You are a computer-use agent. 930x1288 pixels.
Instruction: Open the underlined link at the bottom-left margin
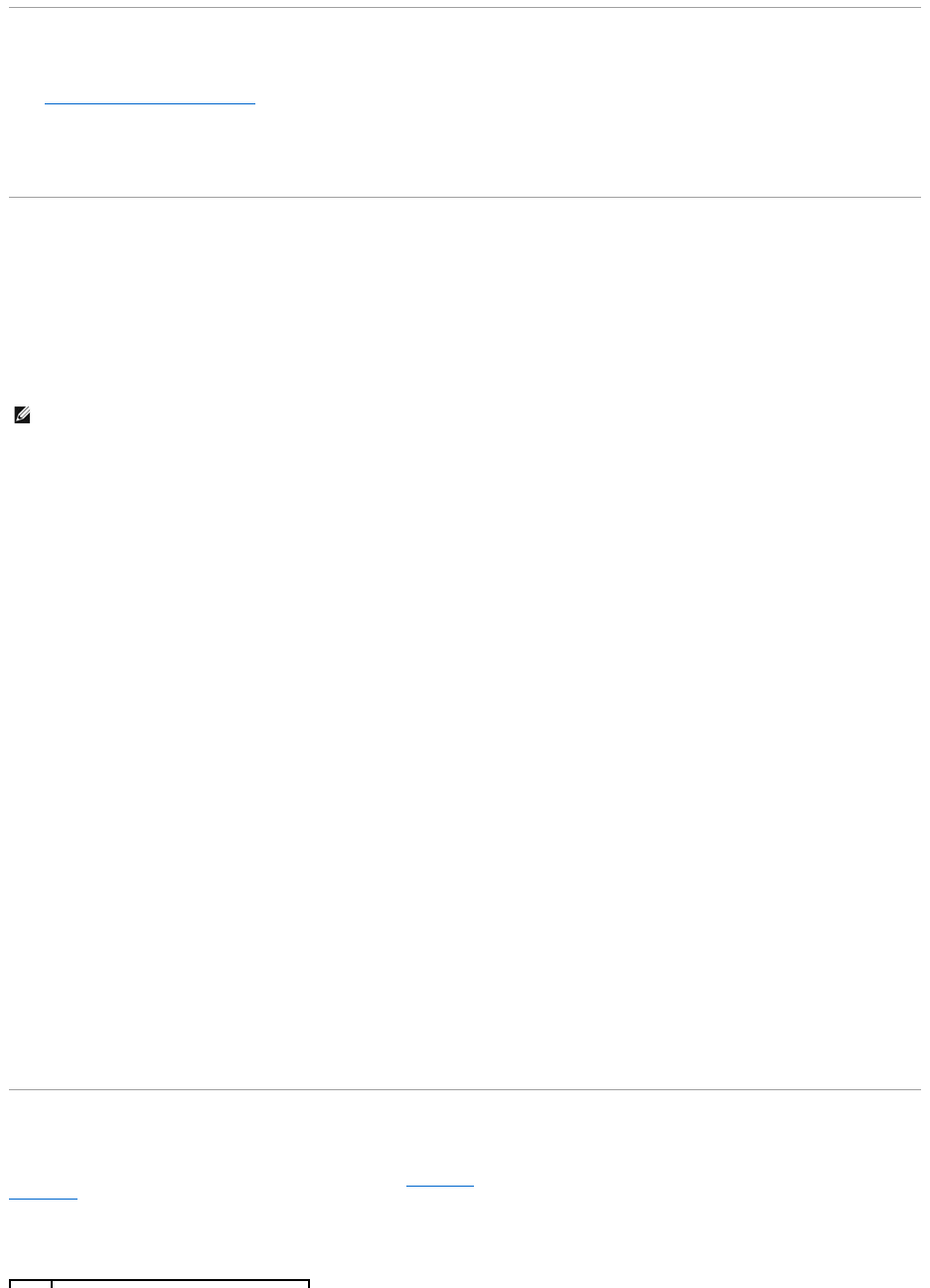coord(43,1196)
